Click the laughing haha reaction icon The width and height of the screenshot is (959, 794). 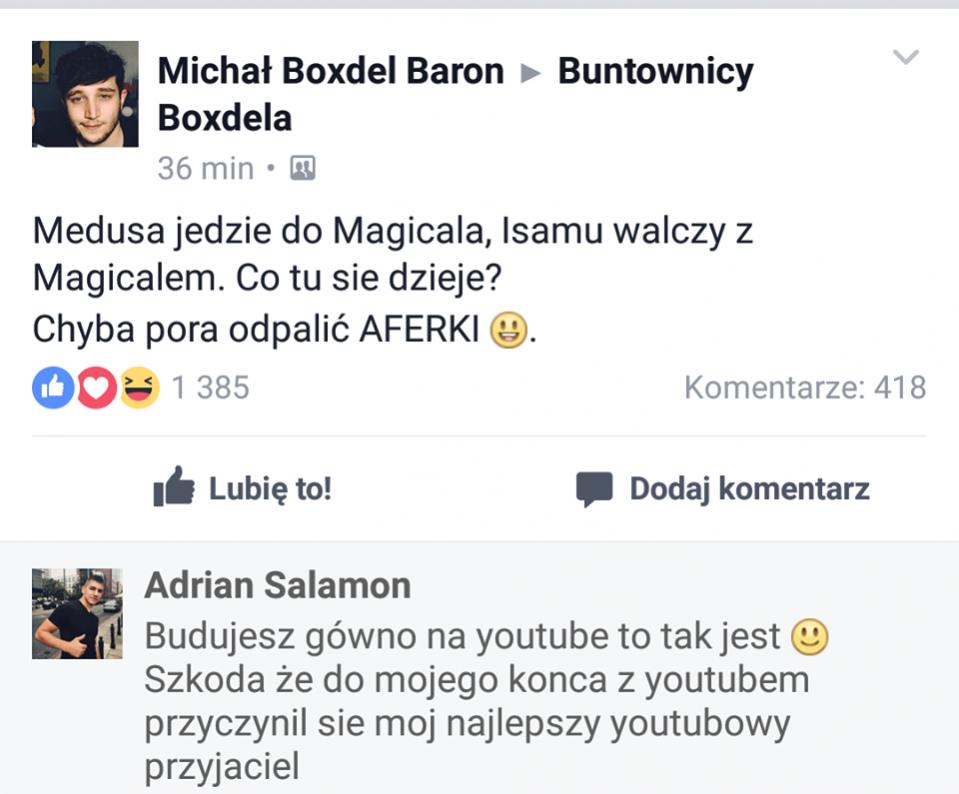point(139,388)
